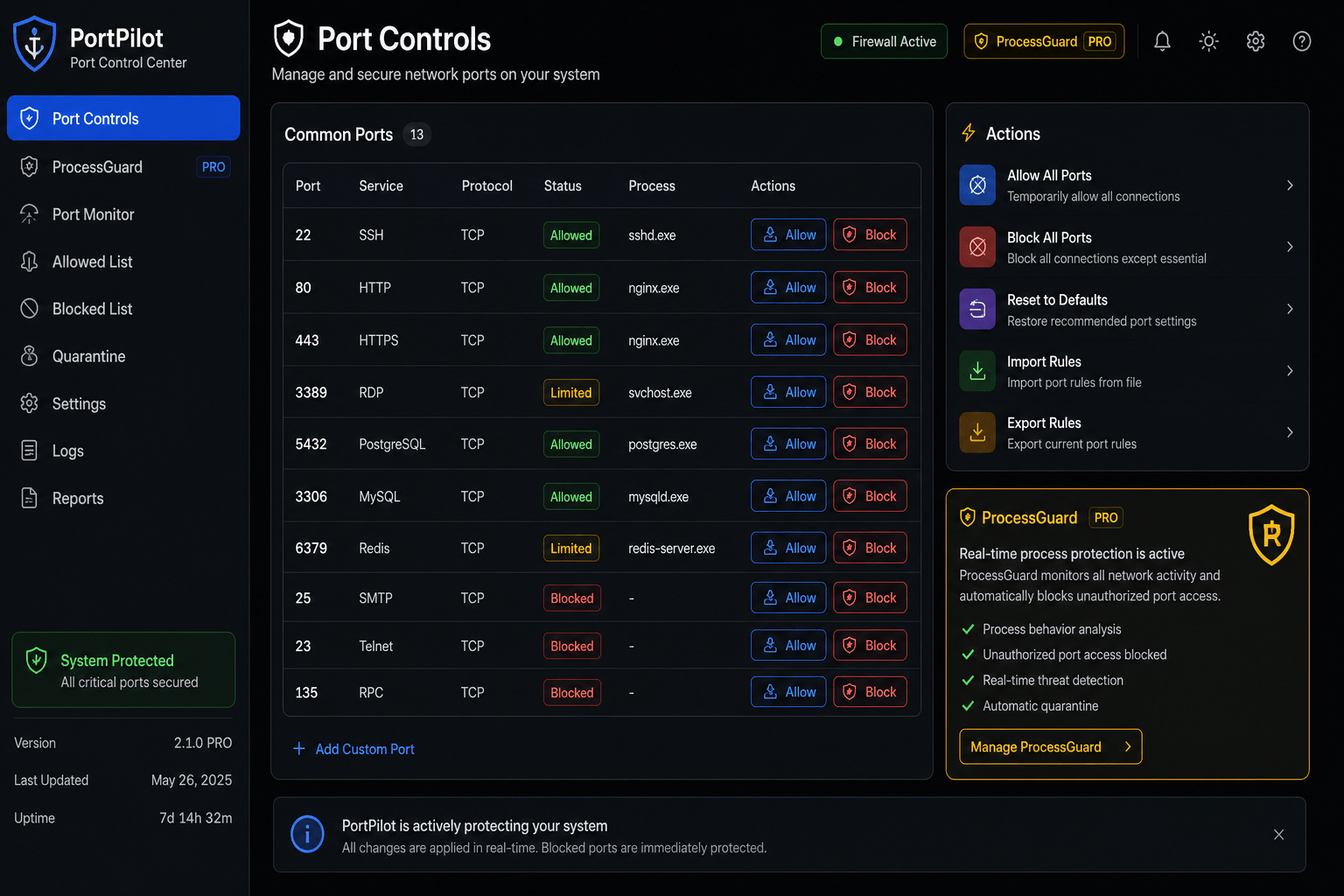Block port 80 HTTP

[x=870, y=287]
